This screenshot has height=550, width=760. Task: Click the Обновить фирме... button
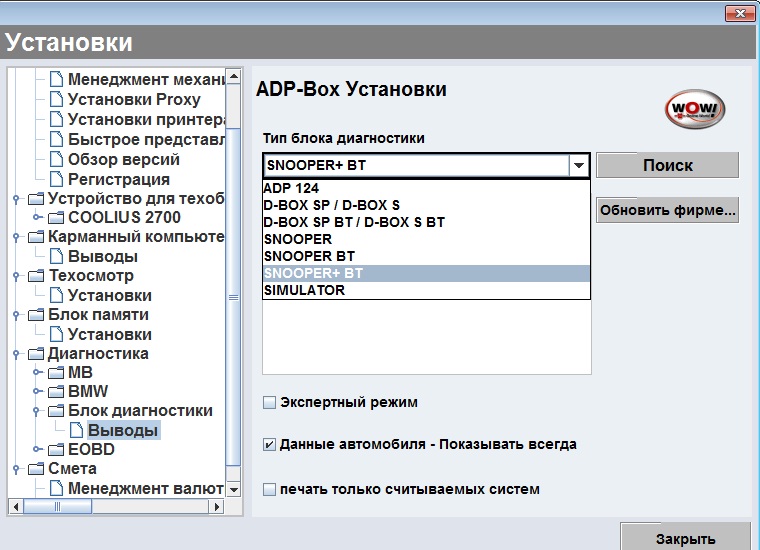pyautogui.click(x=667, y=210)
